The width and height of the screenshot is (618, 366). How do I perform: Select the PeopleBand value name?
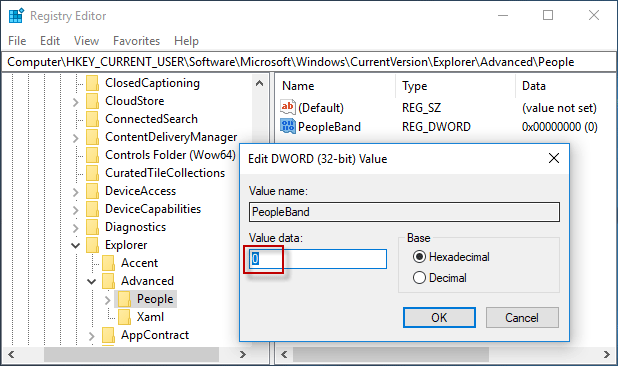pyautogui.click(x=329, y=127)
